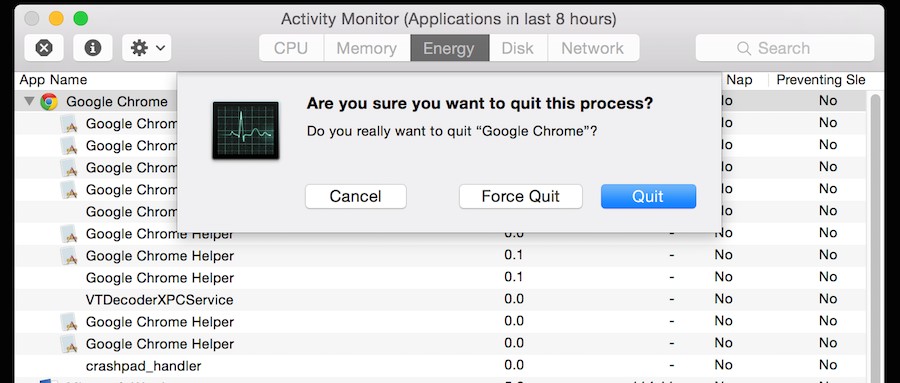This screenshot has width=900, height=383.
Task: Click the Search field
Action: click(785, 48)
